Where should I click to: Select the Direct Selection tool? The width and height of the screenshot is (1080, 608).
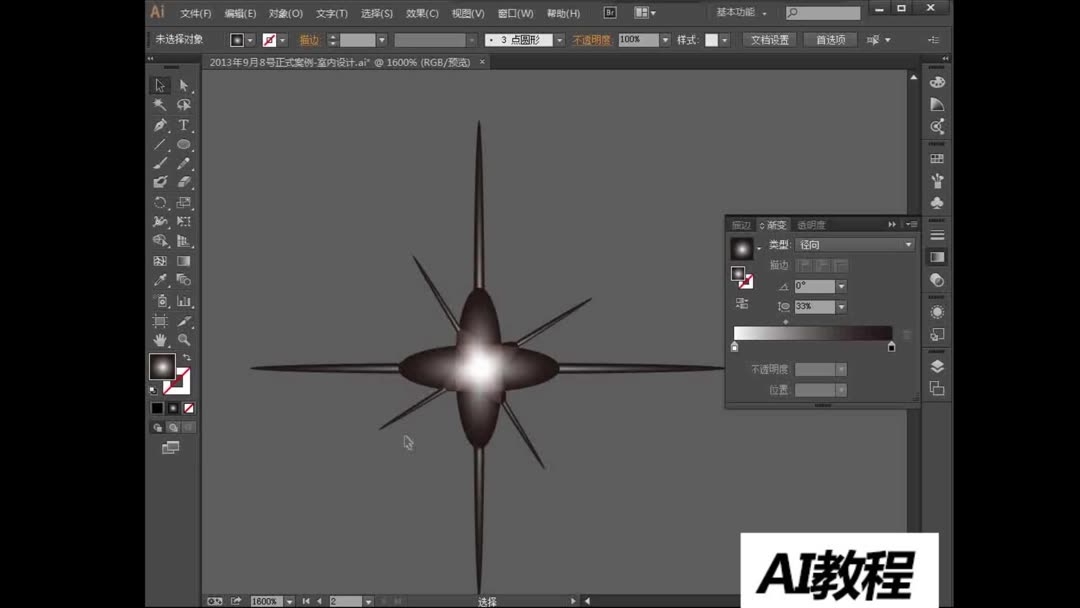click(x=184, y=84)
